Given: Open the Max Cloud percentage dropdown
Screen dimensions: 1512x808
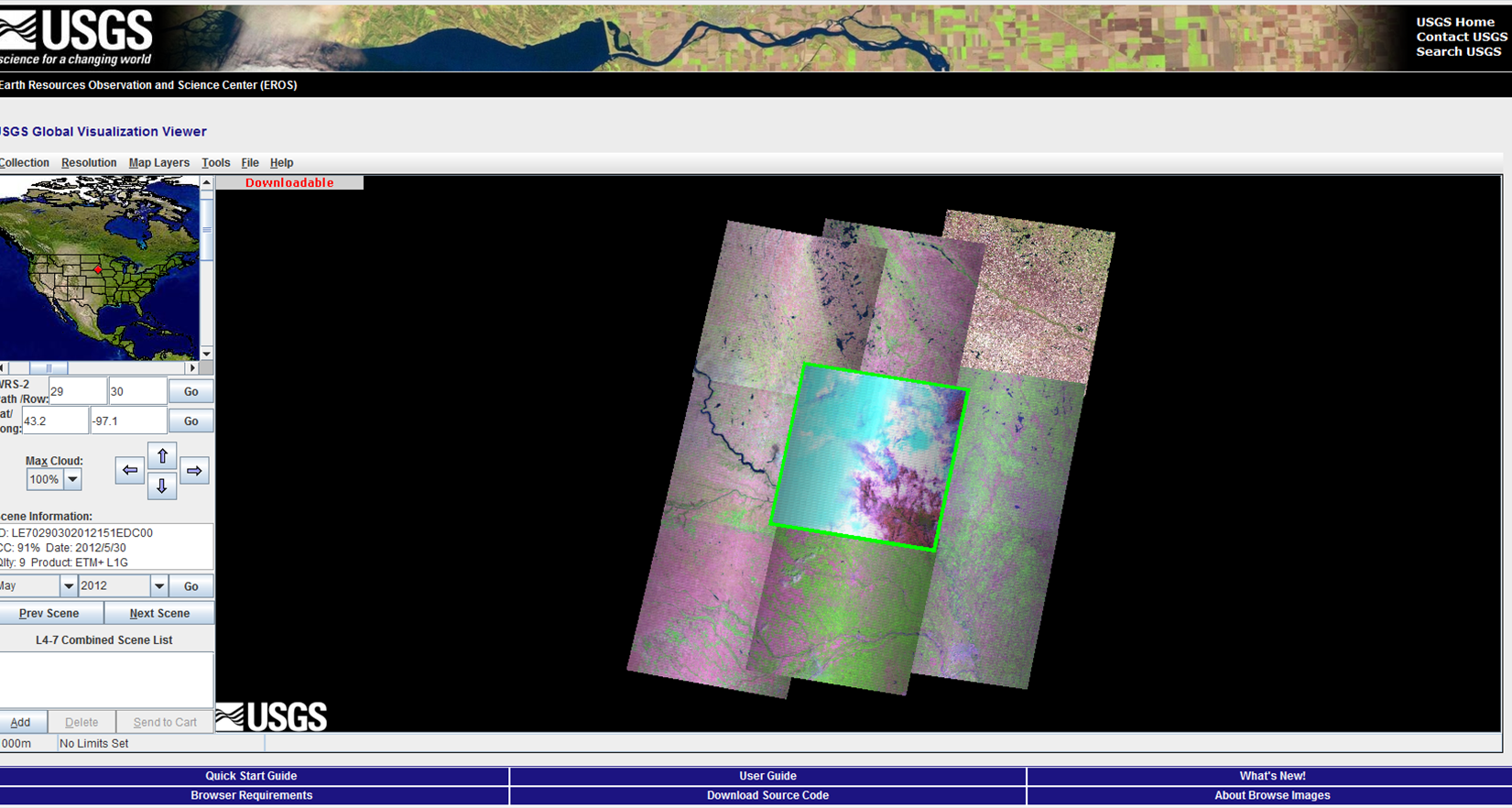Looking at the screenshot, I should tap(72, 479).
